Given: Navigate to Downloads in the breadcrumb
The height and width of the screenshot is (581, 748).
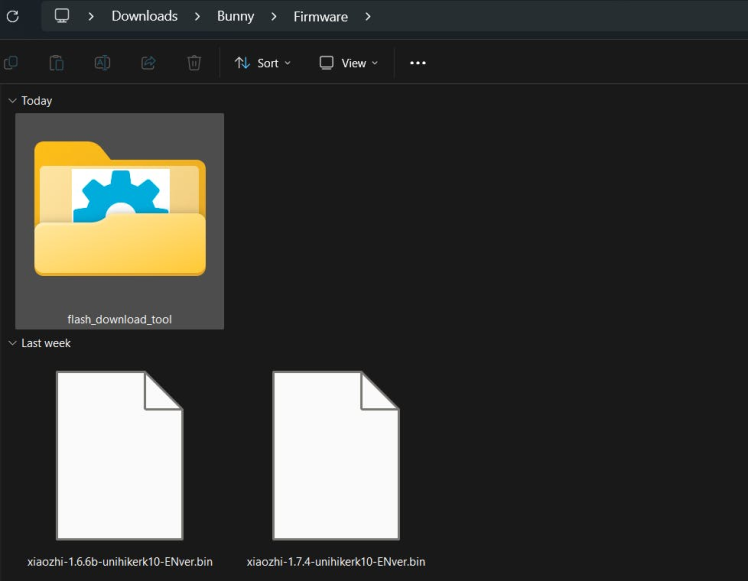Looking at the screenshot, I should point(144,16).
